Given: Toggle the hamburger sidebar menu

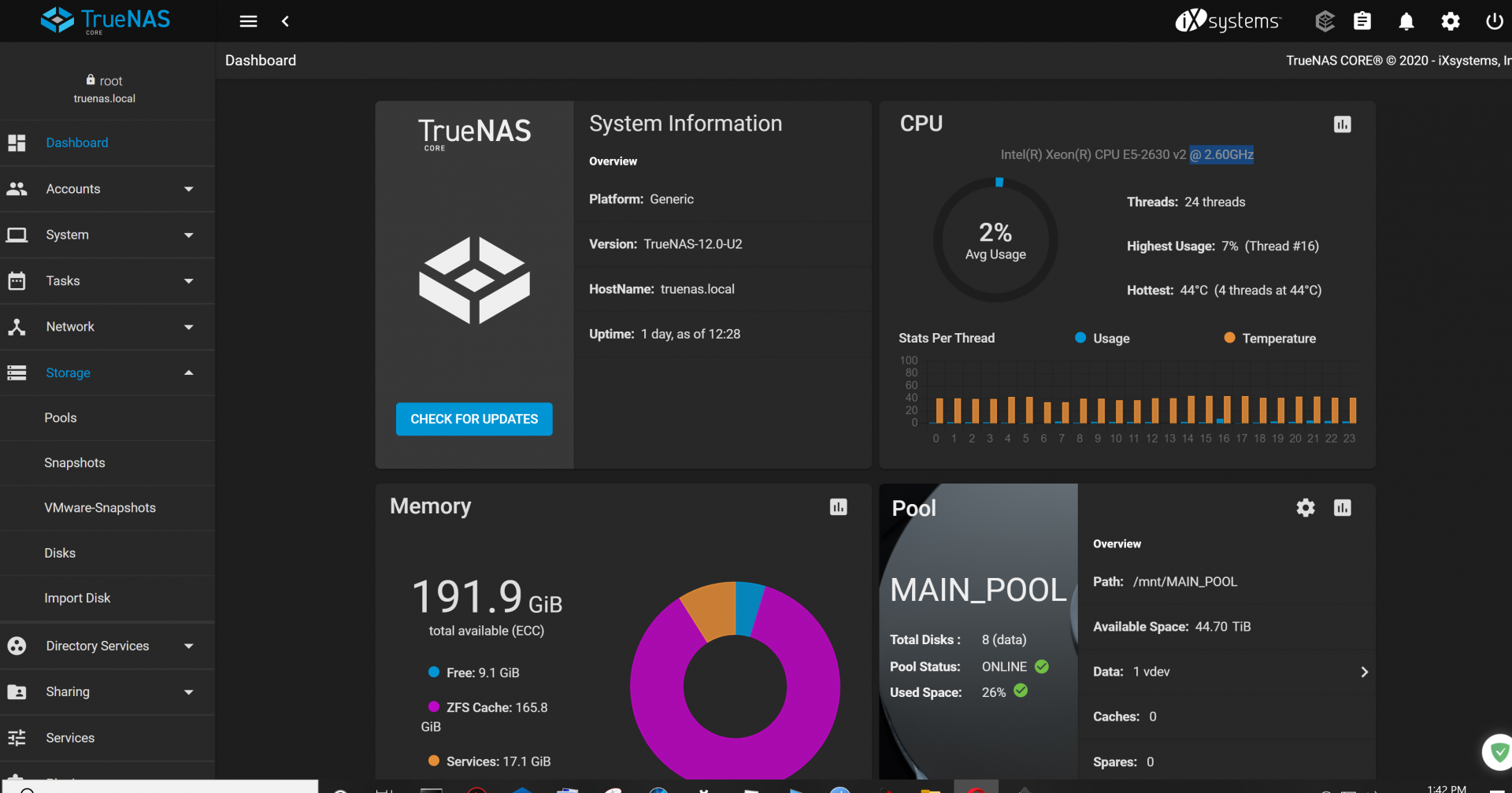Looking at the screenshot, I should [248, 21].
